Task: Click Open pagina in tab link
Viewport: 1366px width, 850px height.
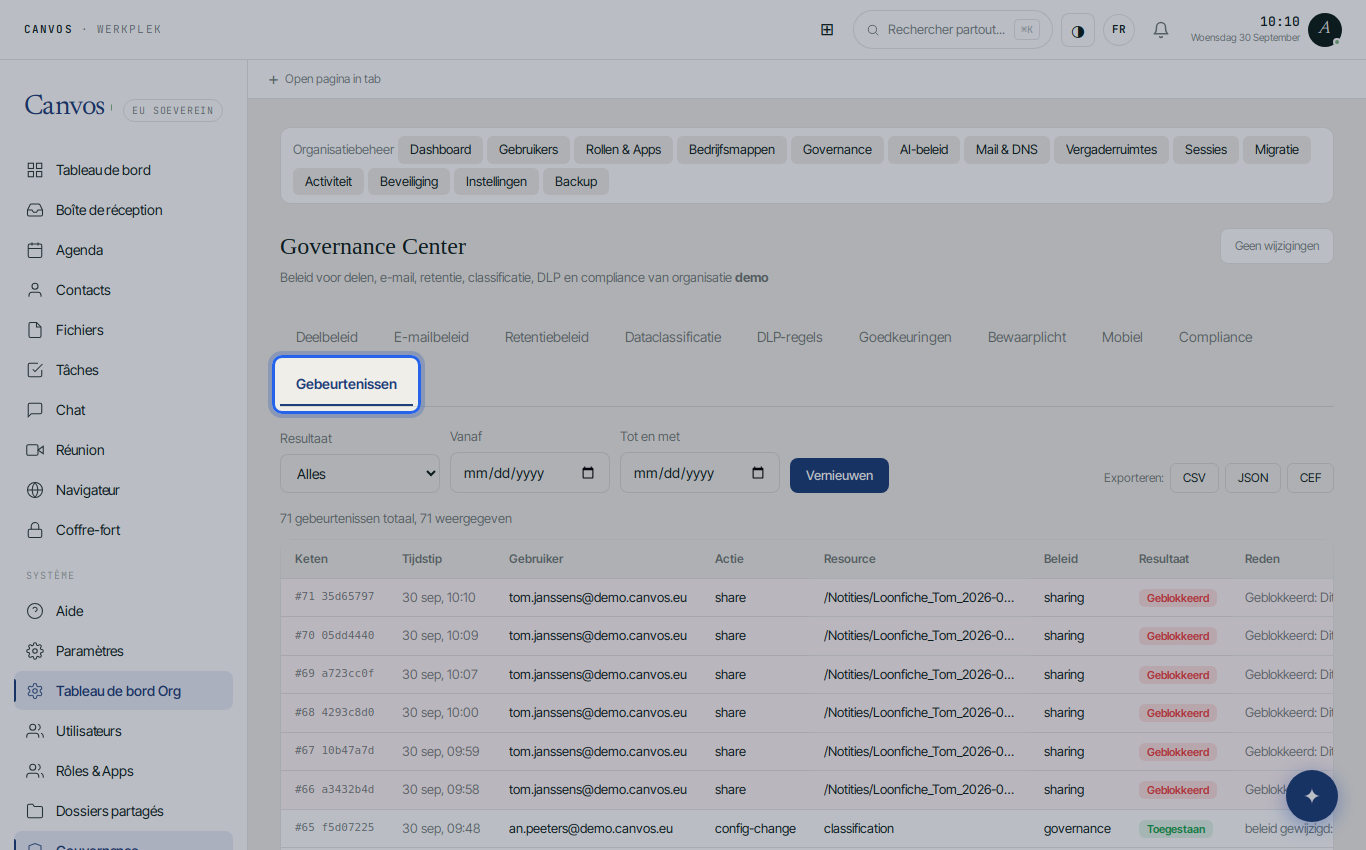Action: tap(324, 79)
